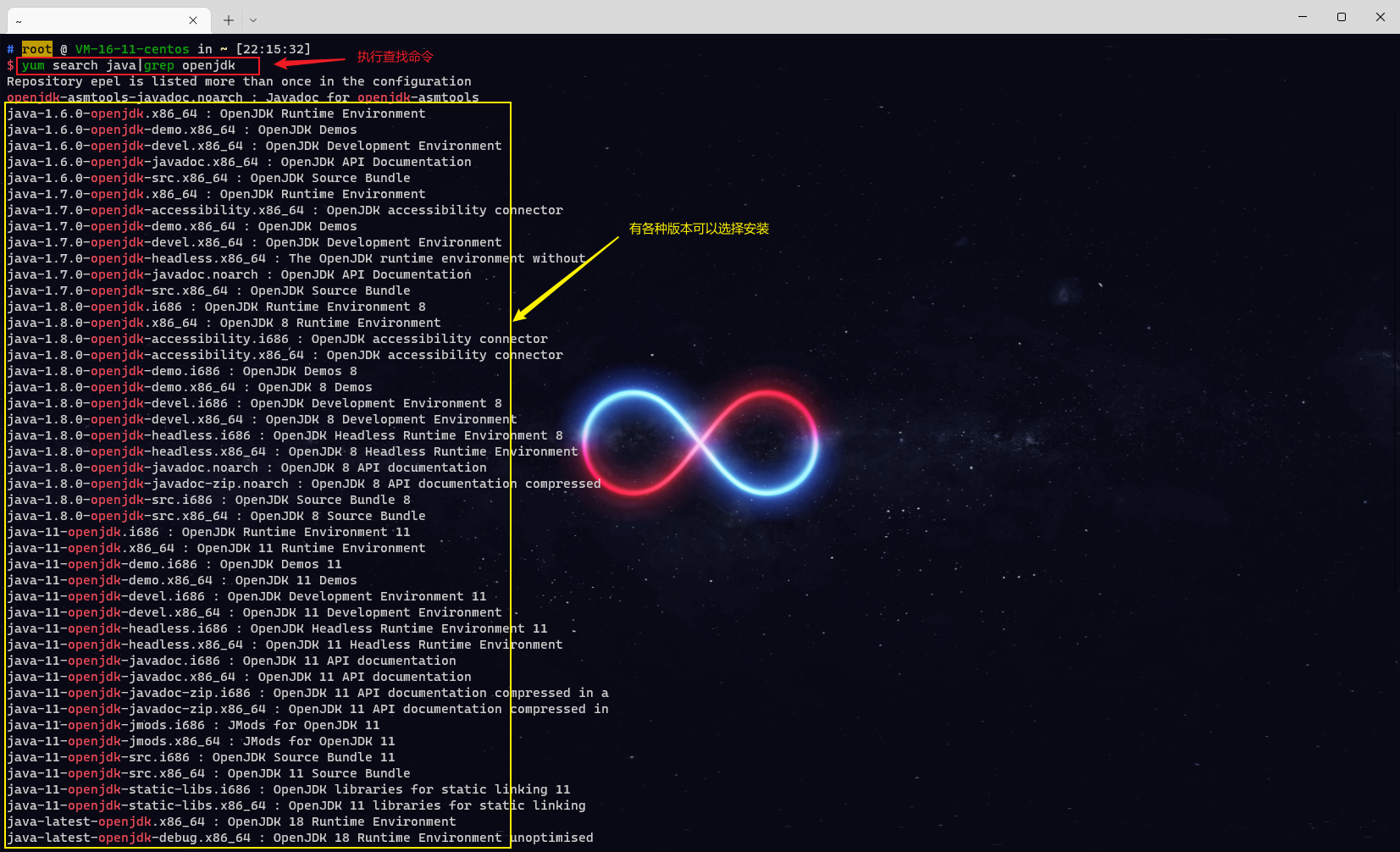Image resolution: width=1400 pixels, height=852 pixels.
Task: Click the java-1.8.0-openjdk-javadoc.noarch line
Action: click(x=246, y=467)
